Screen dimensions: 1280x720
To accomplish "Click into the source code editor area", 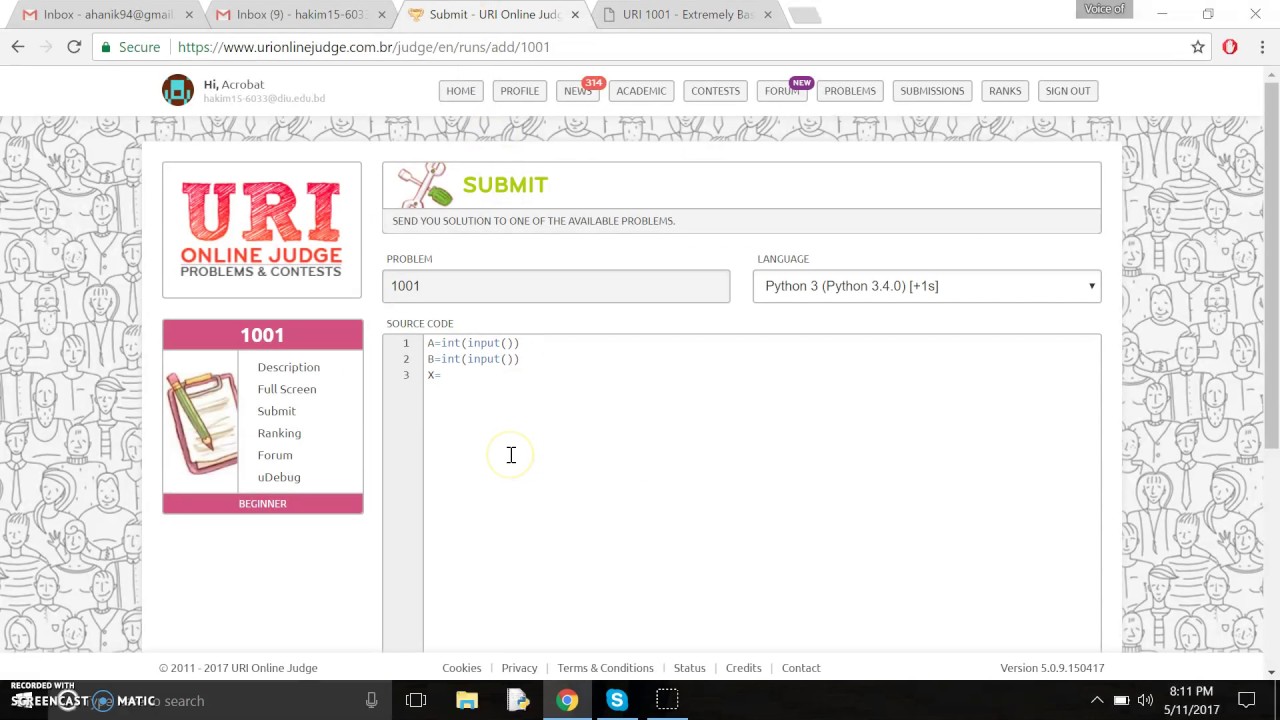I will [x=762, y=495].
